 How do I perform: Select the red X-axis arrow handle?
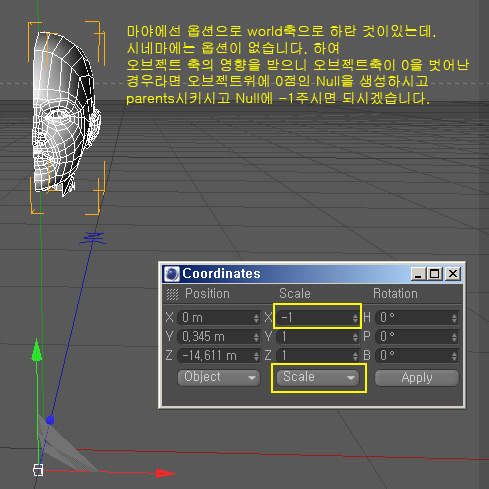tap(165, 473)
